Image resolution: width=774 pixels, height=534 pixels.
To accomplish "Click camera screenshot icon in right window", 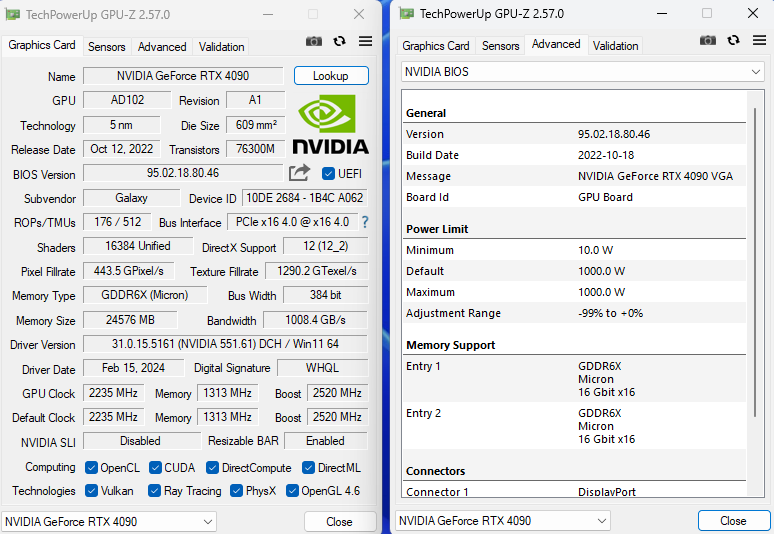I will (707, 40).
